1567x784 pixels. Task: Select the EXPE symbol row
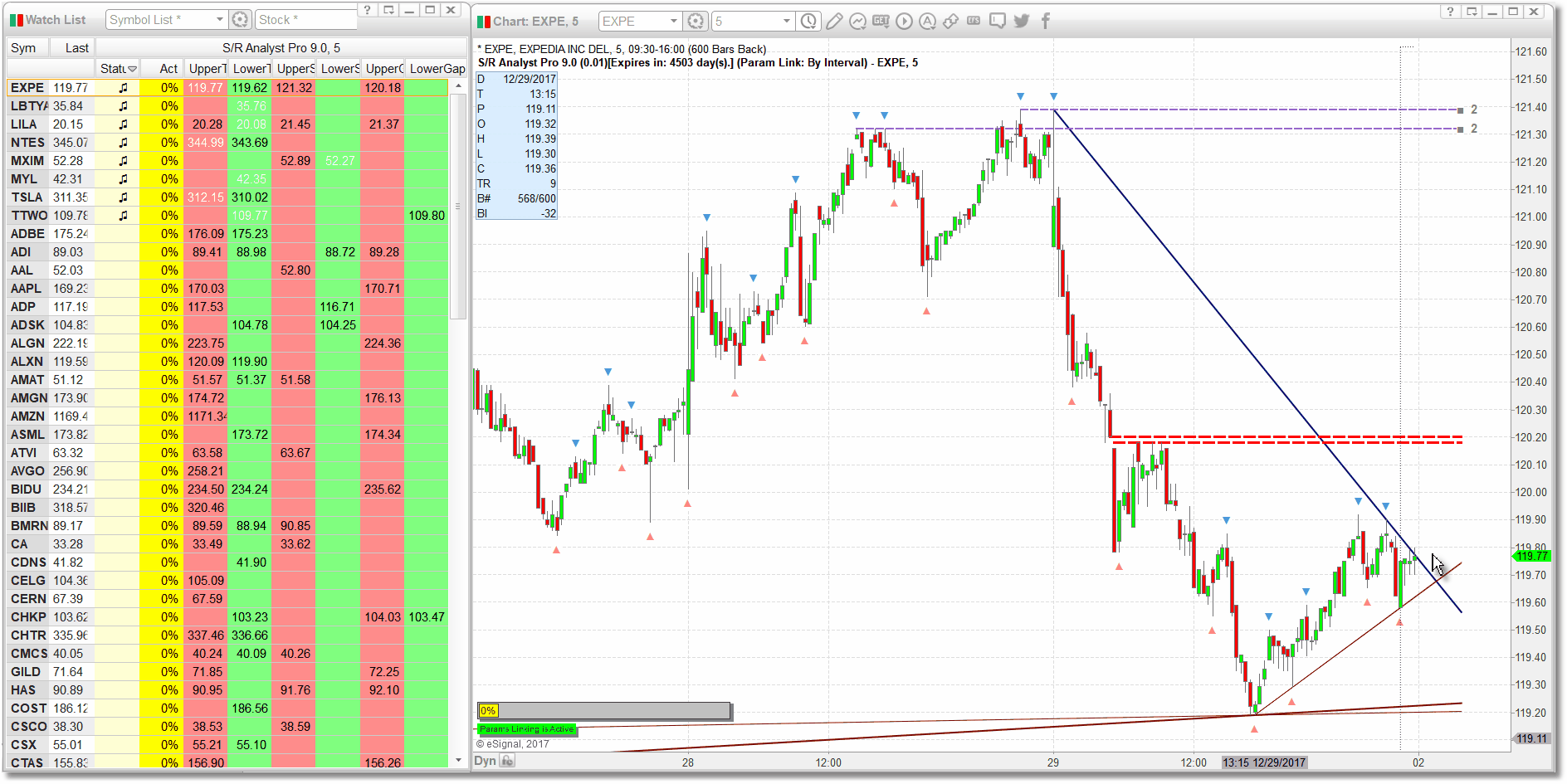click(x=227, y=87)
